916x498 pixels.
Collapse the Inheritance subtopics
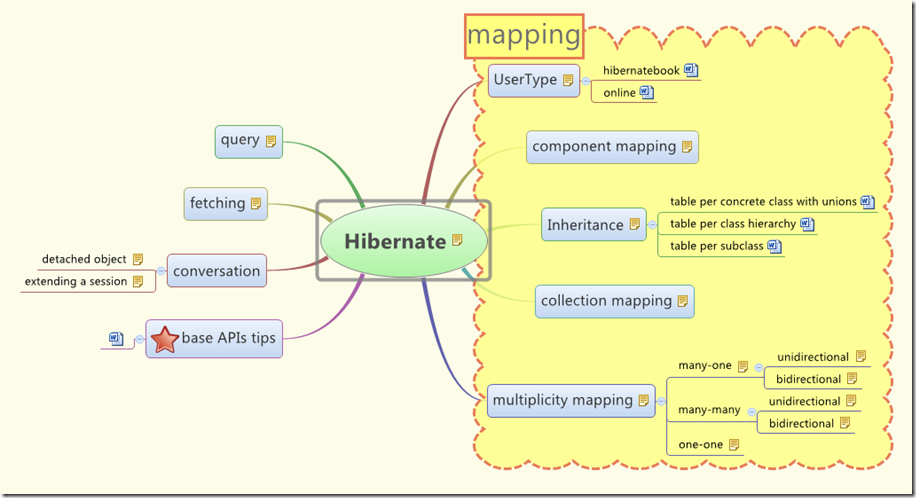[653, 224]
